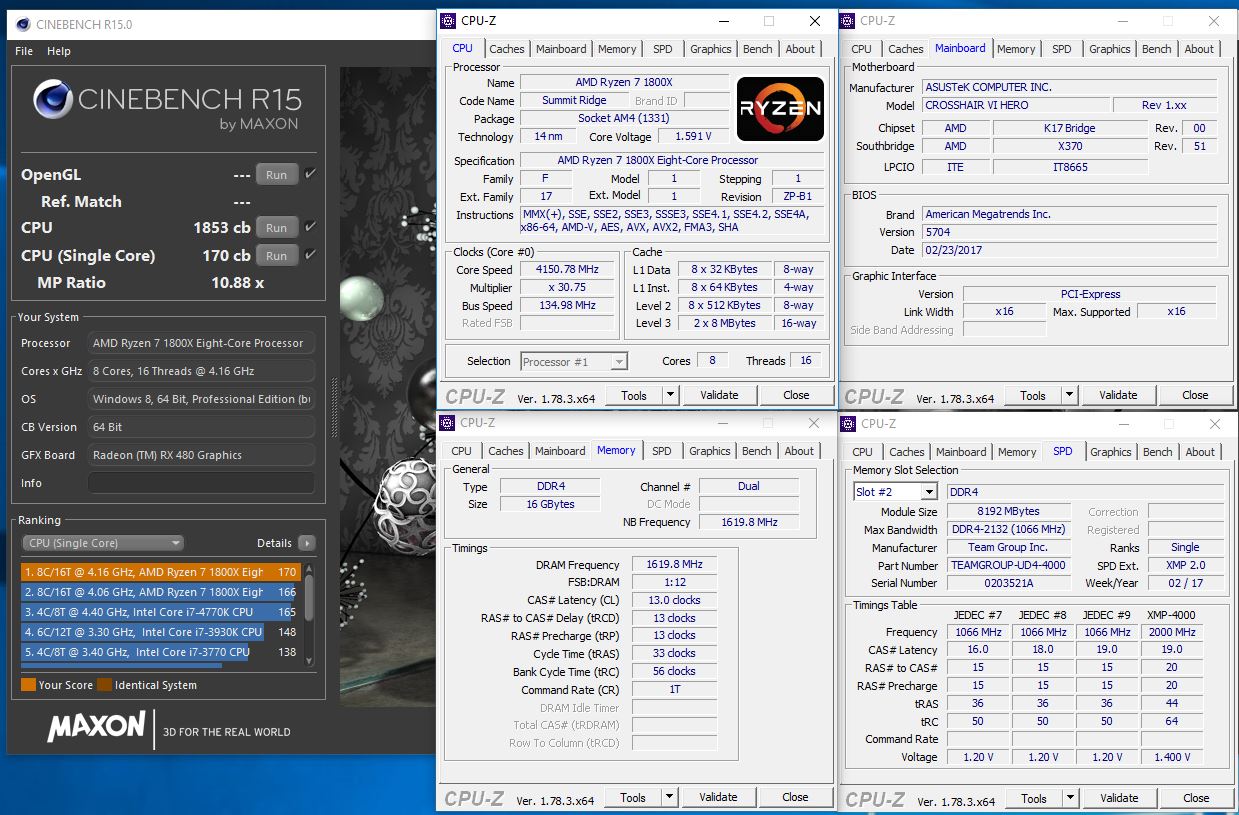Open the Tools dropdown arrow in the CPU tab window
Screen dimensions: 1239x815
pos(670,395)
